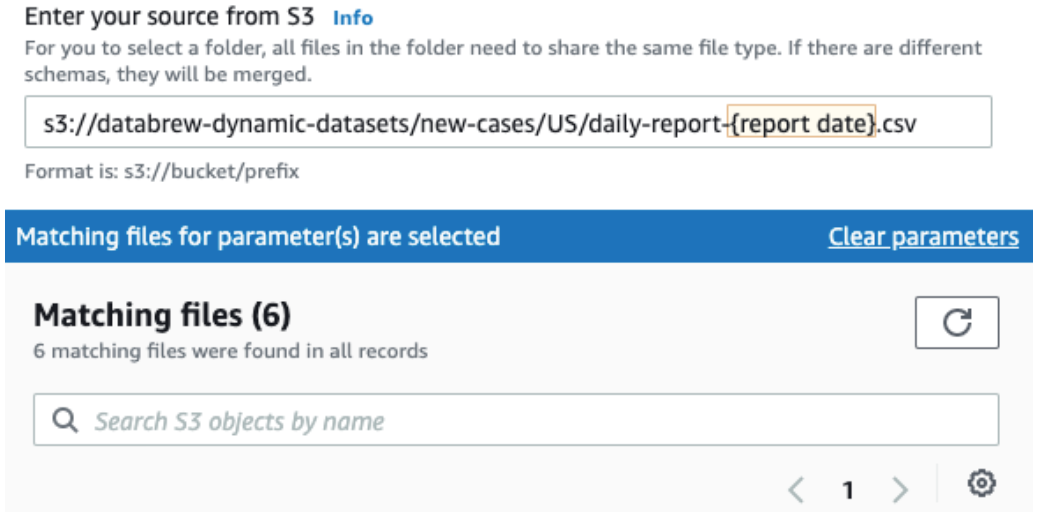
Task: Click the Matching files (6) heading
Action: tap(162, 316)
